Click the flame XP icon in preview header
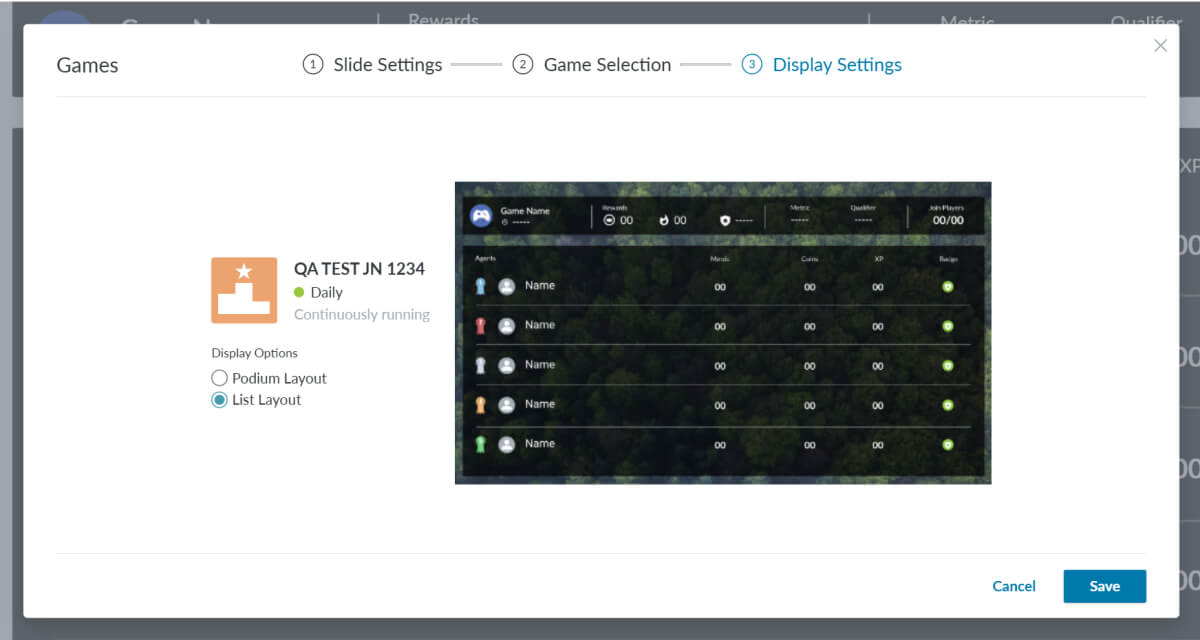Viewport: 1200px width, 640px height. pyautogui.click(x=664, y=220)
